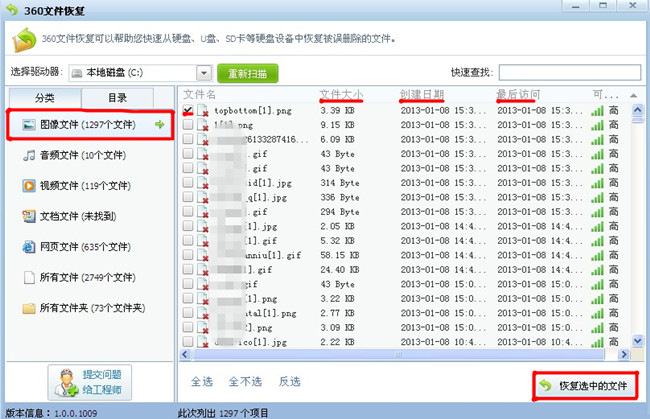This screenshot has height=419, width=650.
Task: Click the 360 file recovery logo icon
Action: click(24, 40)
